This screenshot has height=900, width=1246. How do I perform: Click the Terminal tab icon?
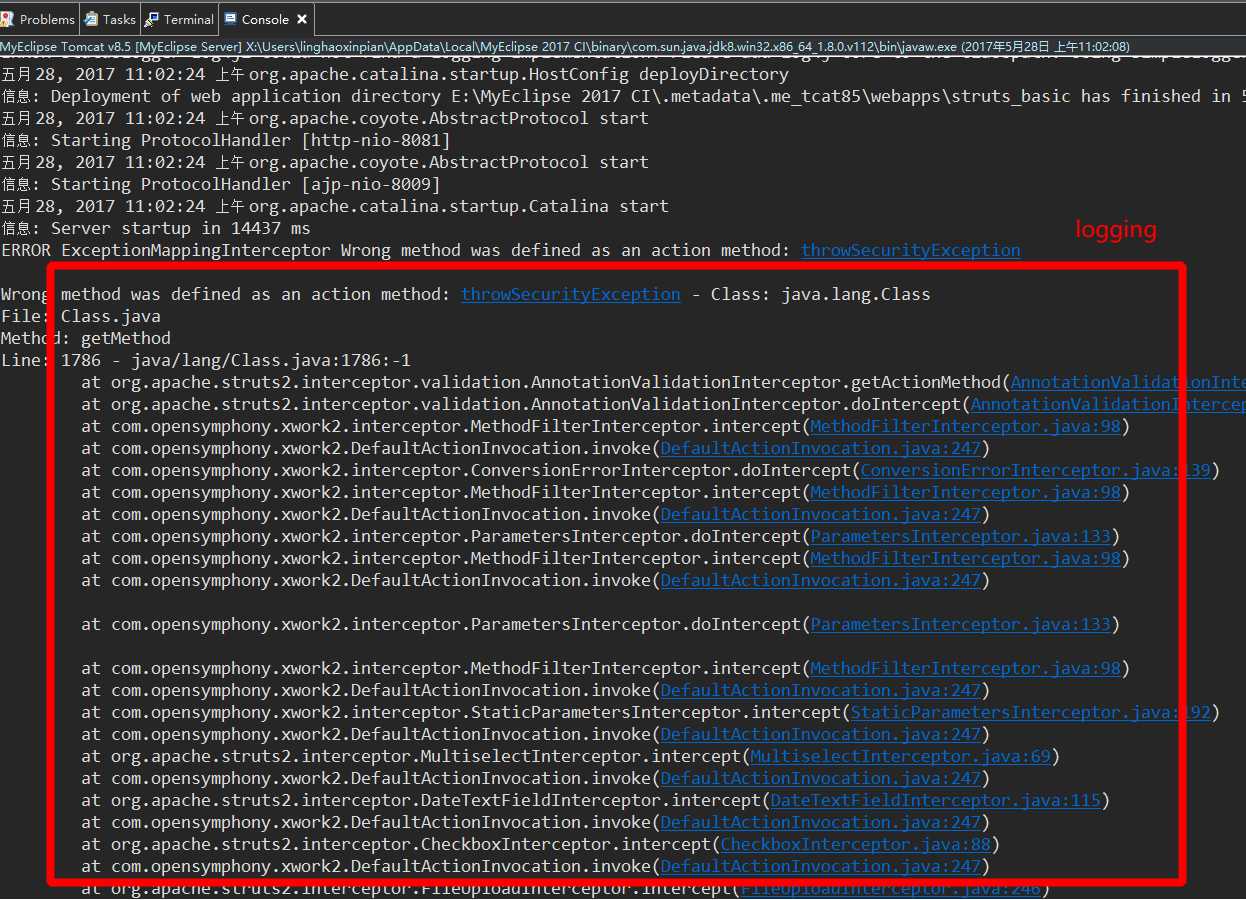coord(153,19)
